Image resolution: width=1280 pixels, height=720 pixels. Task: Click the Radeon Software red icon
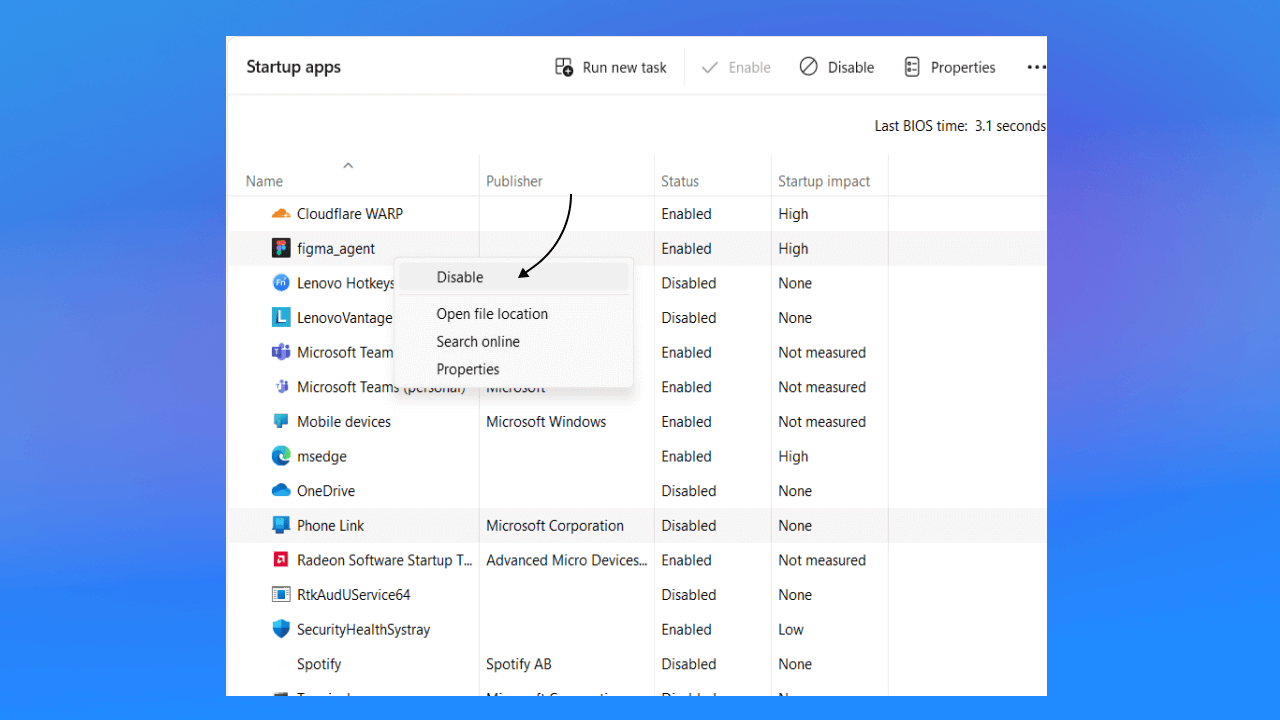(x=281, y=560)
